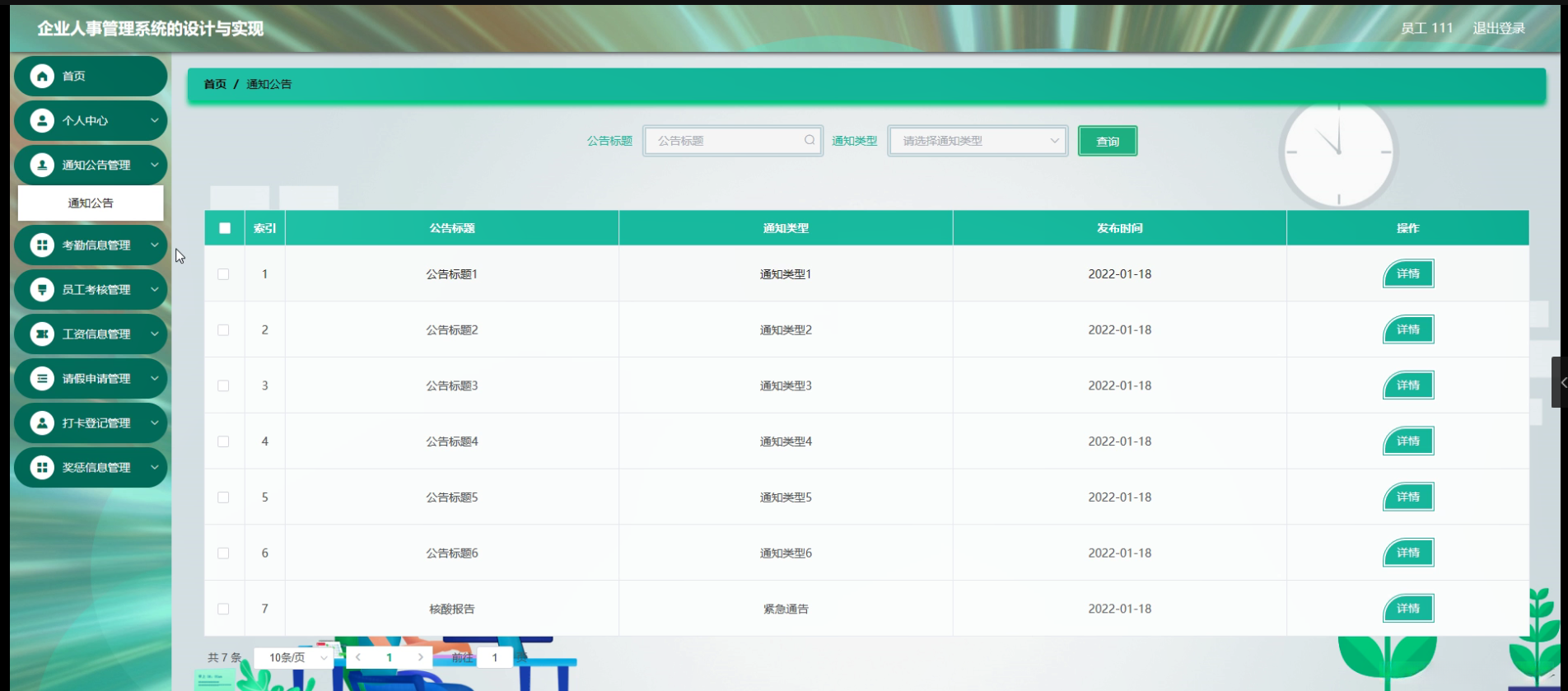
Task: Click the user icon beside 打卡登记管理
Action: (42, 423)
